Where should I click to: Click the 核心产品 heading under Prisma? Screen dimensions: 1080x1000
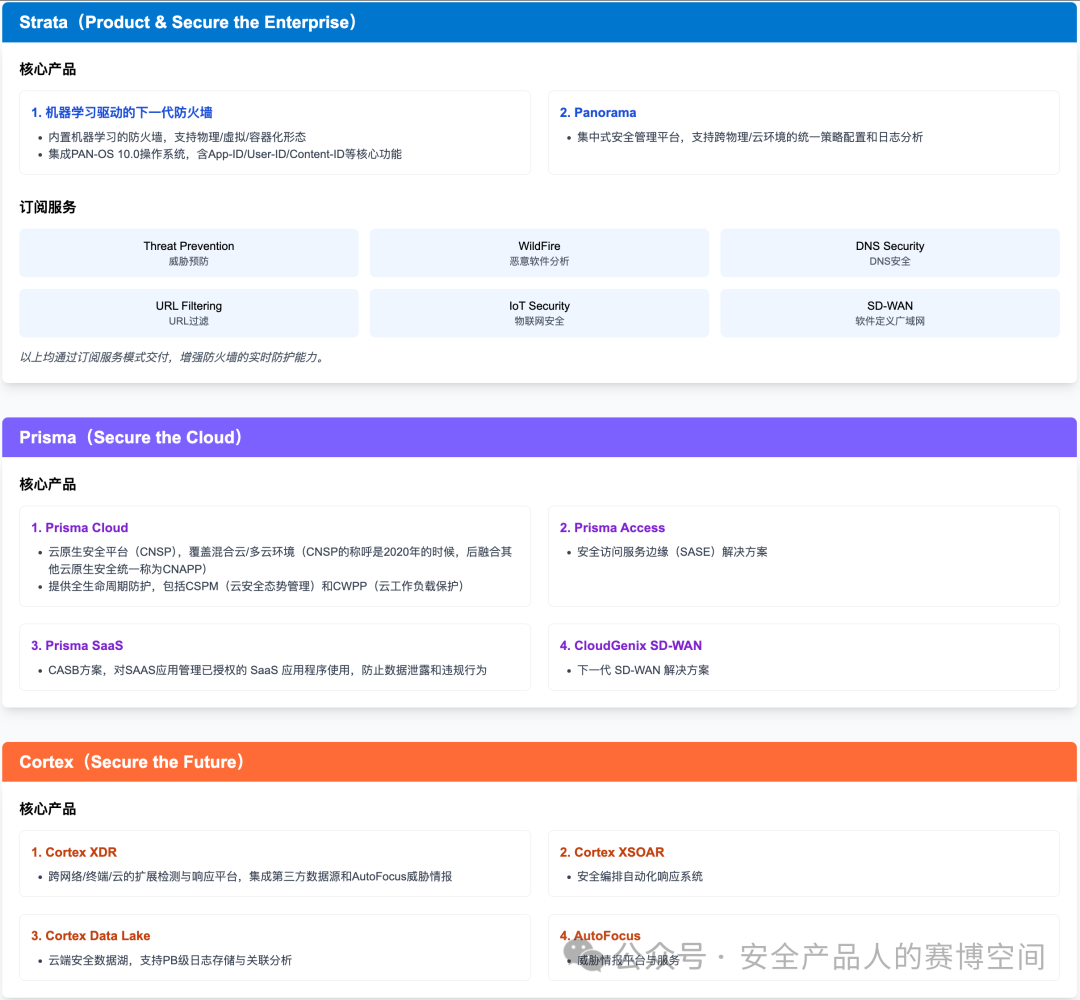click(48, 484)
